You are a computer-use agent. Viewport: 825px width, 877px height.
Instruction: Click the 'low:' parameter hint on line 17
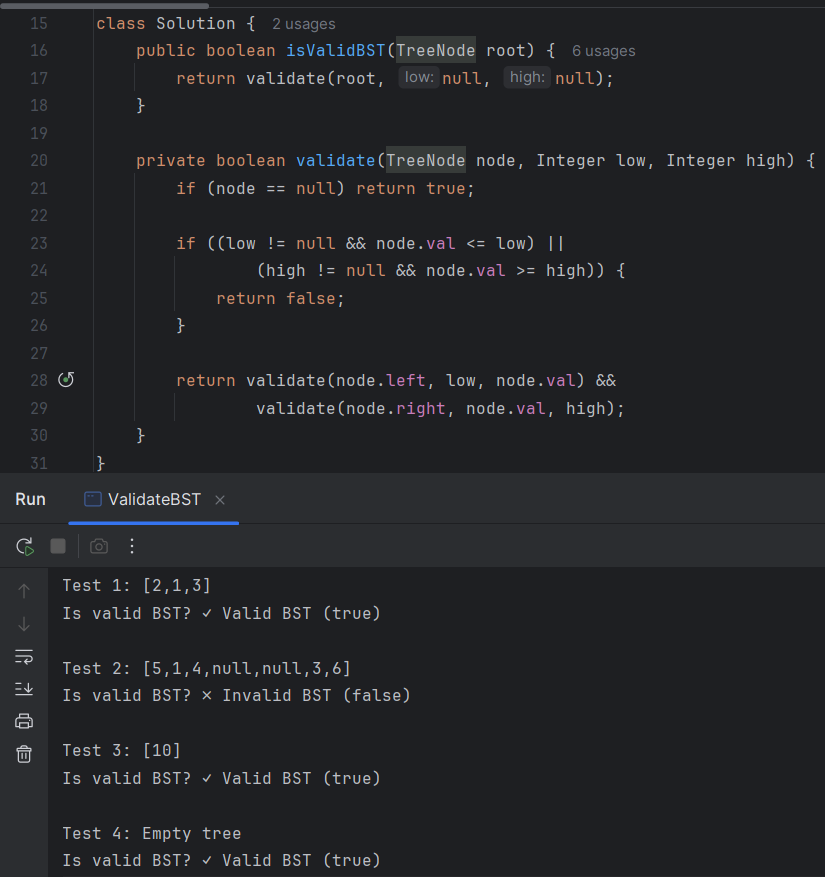point(418,77)
